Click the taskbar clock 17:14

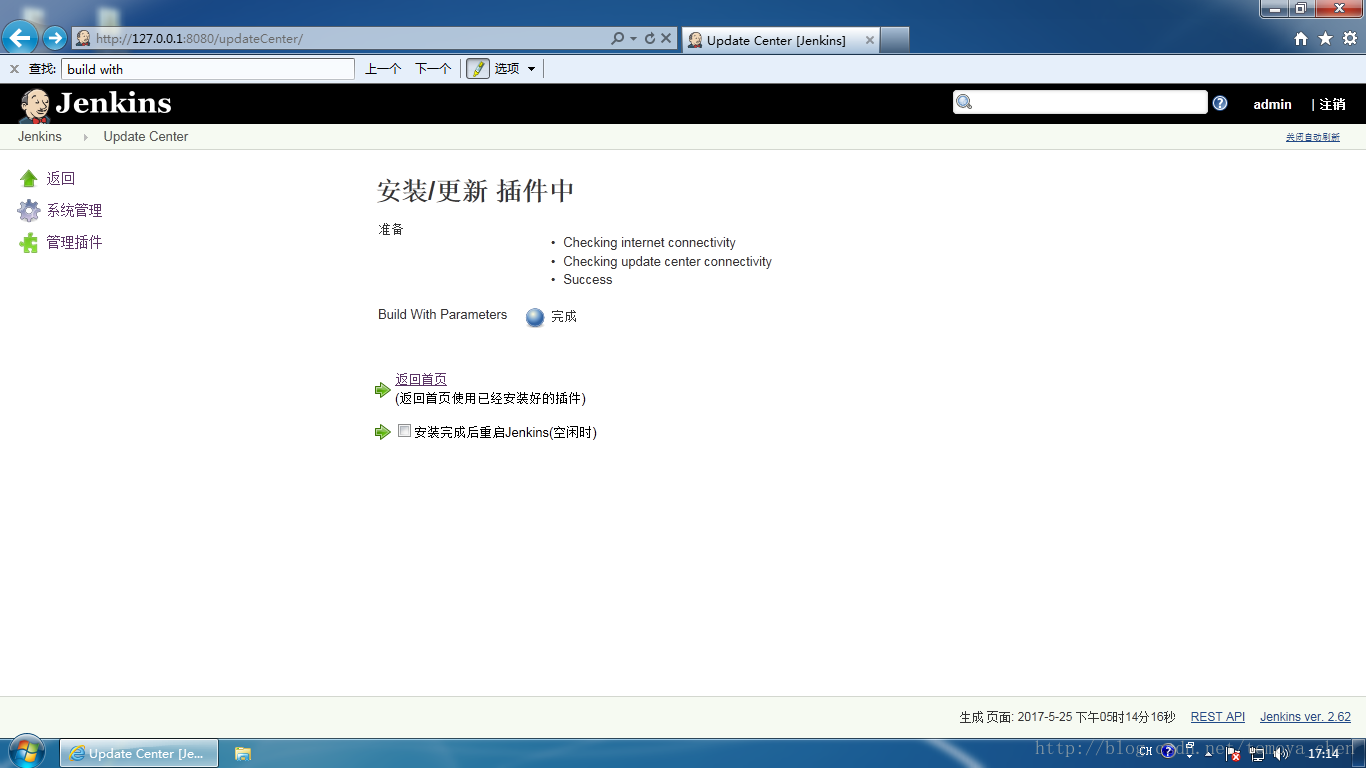tap(1323, 754)
